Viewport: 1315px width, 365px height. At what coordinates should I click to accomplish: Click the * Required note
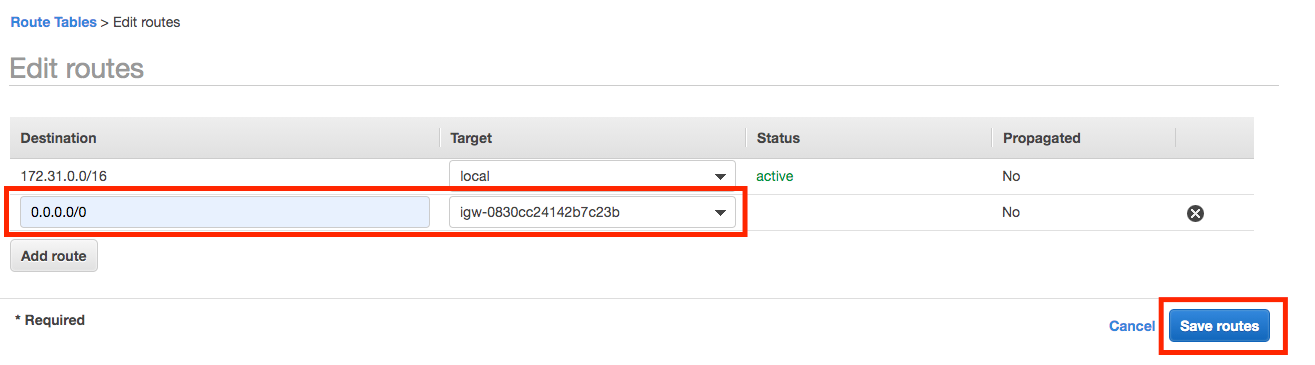point(50,320)
